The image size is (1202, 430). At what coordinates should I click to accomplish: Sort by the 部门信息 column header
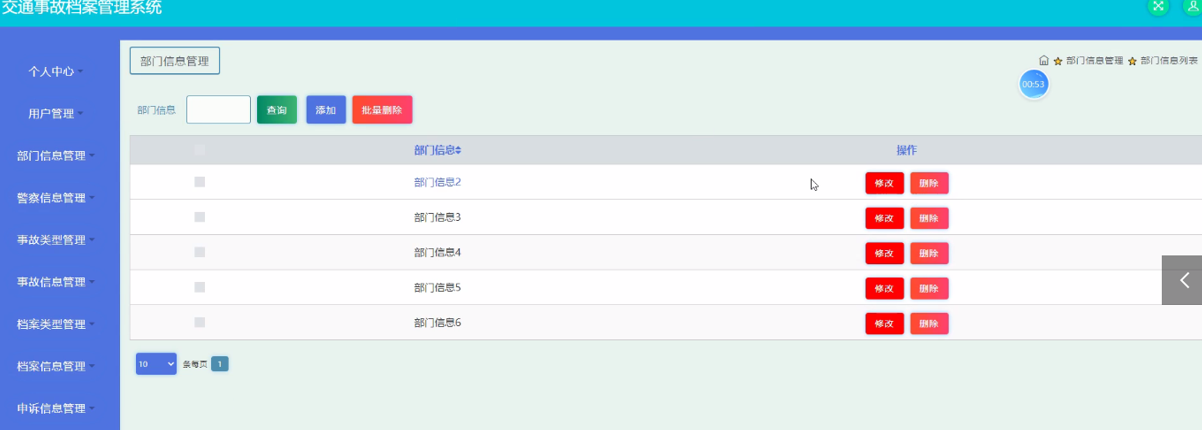click(x=438, y=150)
